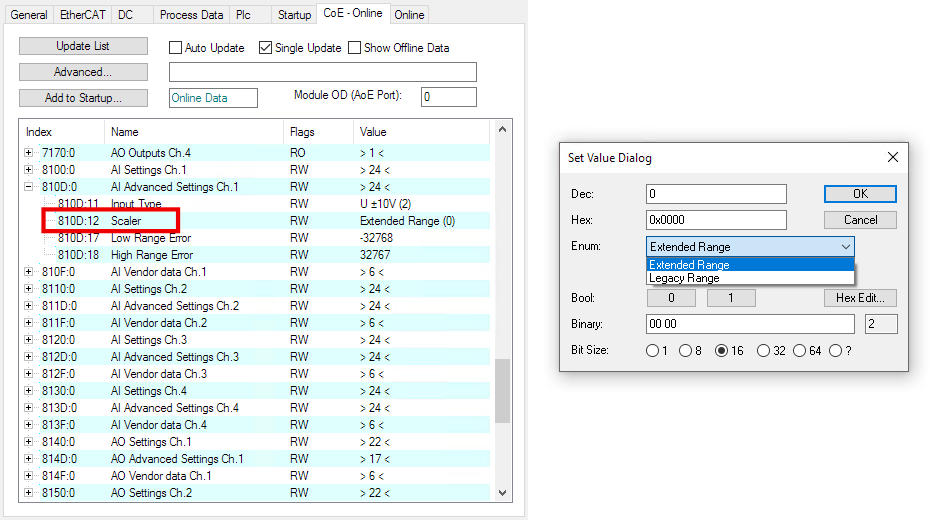
Task: Click Cancel in Set Value Dialog
Action: pyautogui.click(x=860, y=220)
